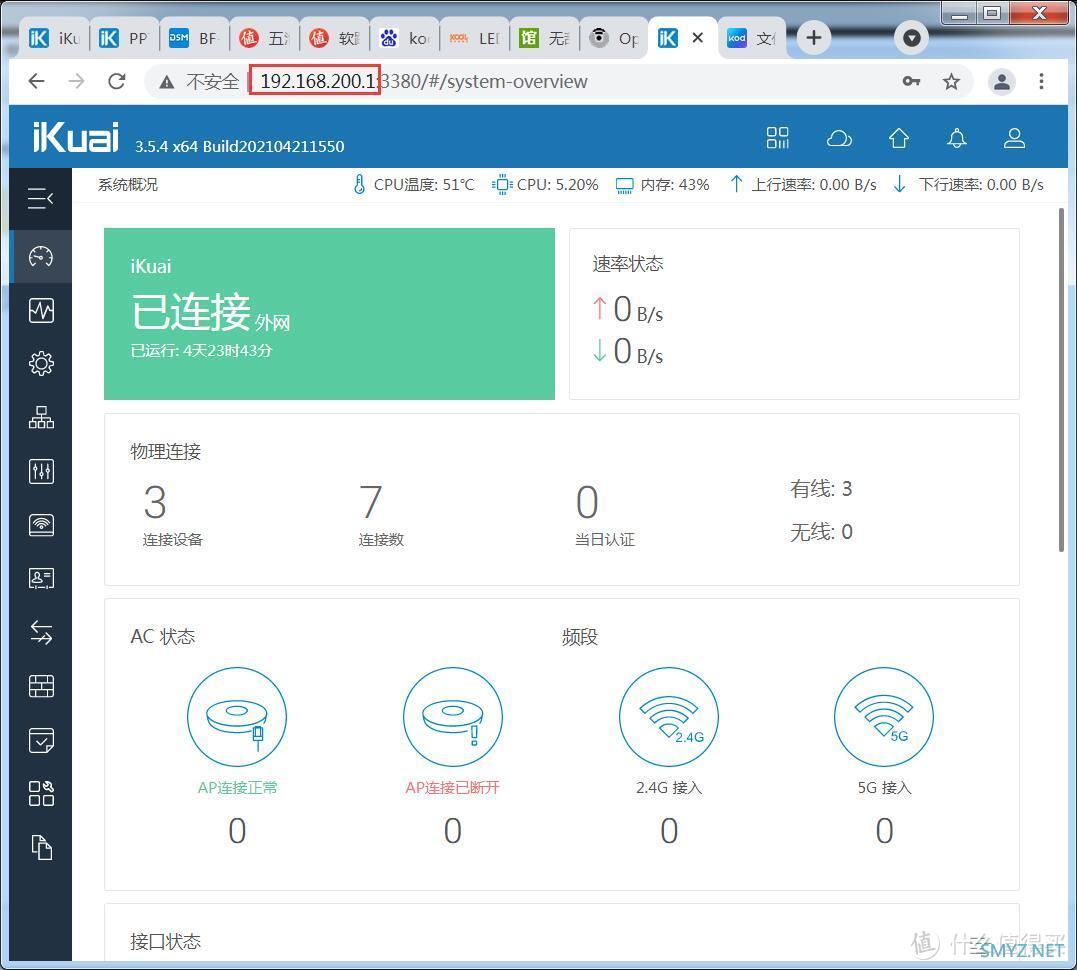Open Chrome profile avatar icon
1077x970 pixels.
pyautogui.click(x=1001, y=82)
